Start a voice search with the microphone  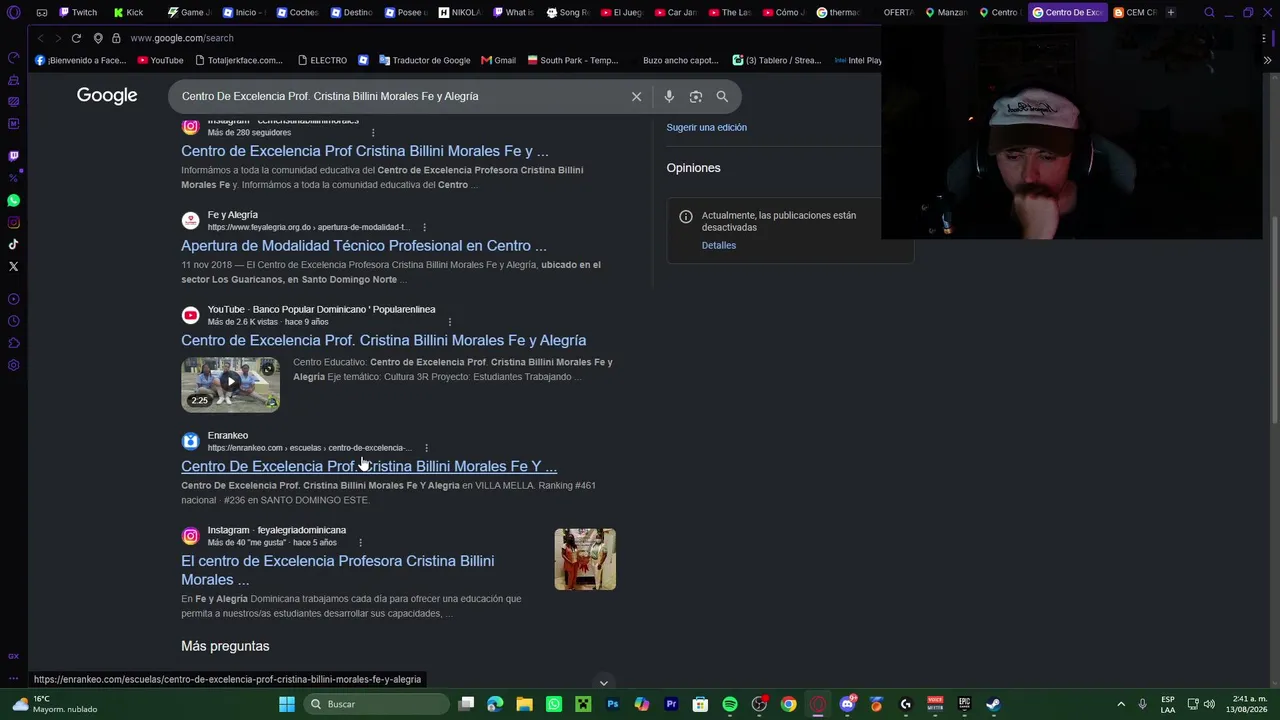point(669,96)
